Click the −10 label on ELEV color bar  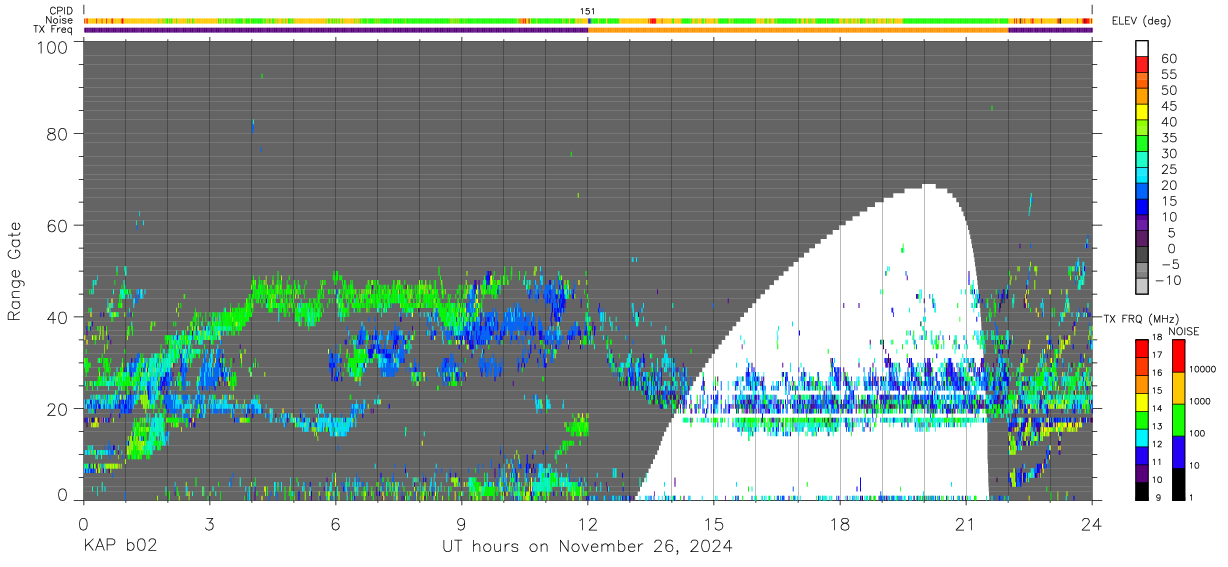coord(1167,279)
